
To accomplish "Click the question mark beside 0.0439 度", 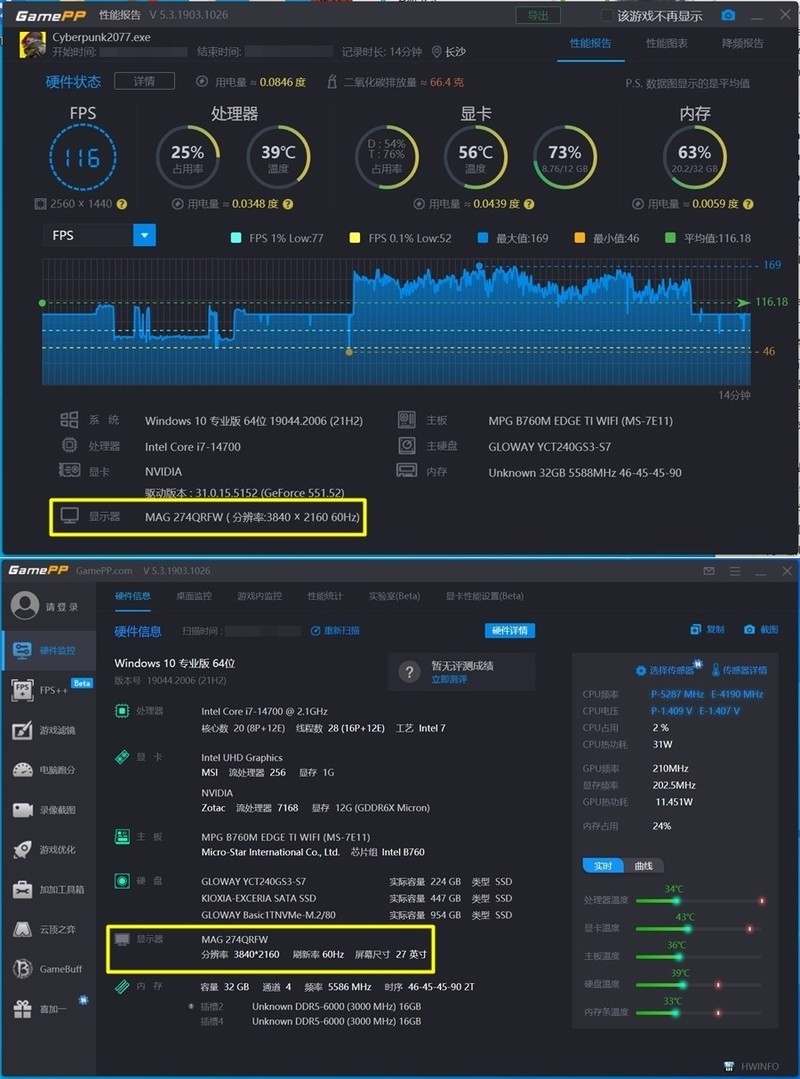I will [x=529, y=204].
